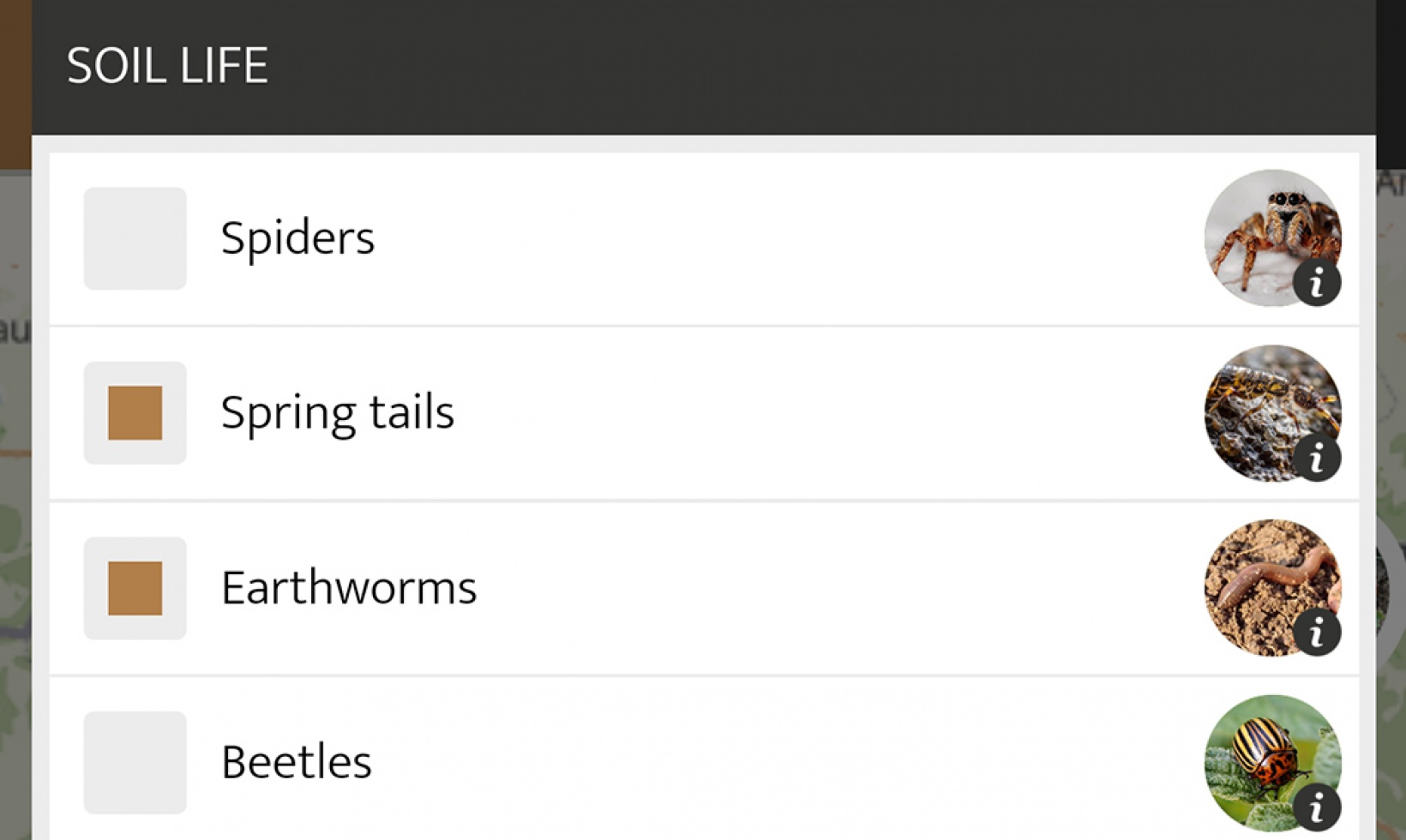1406x840 pixels.
Task: Open the Earthworms info icon
Action: (1318, 632)
